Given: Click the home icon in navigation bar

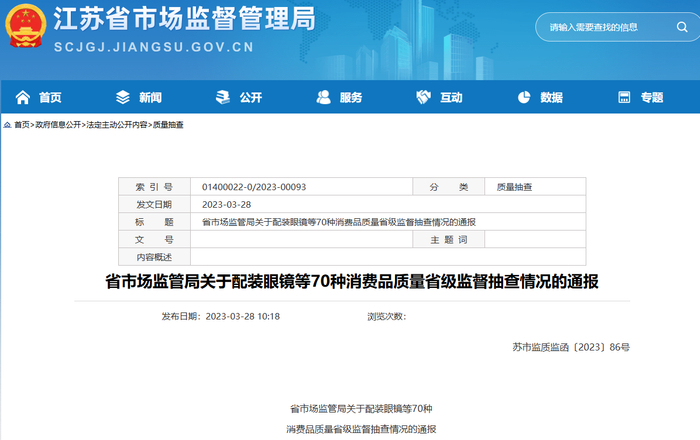Looking at the screenshot, I should coord(22,97).
